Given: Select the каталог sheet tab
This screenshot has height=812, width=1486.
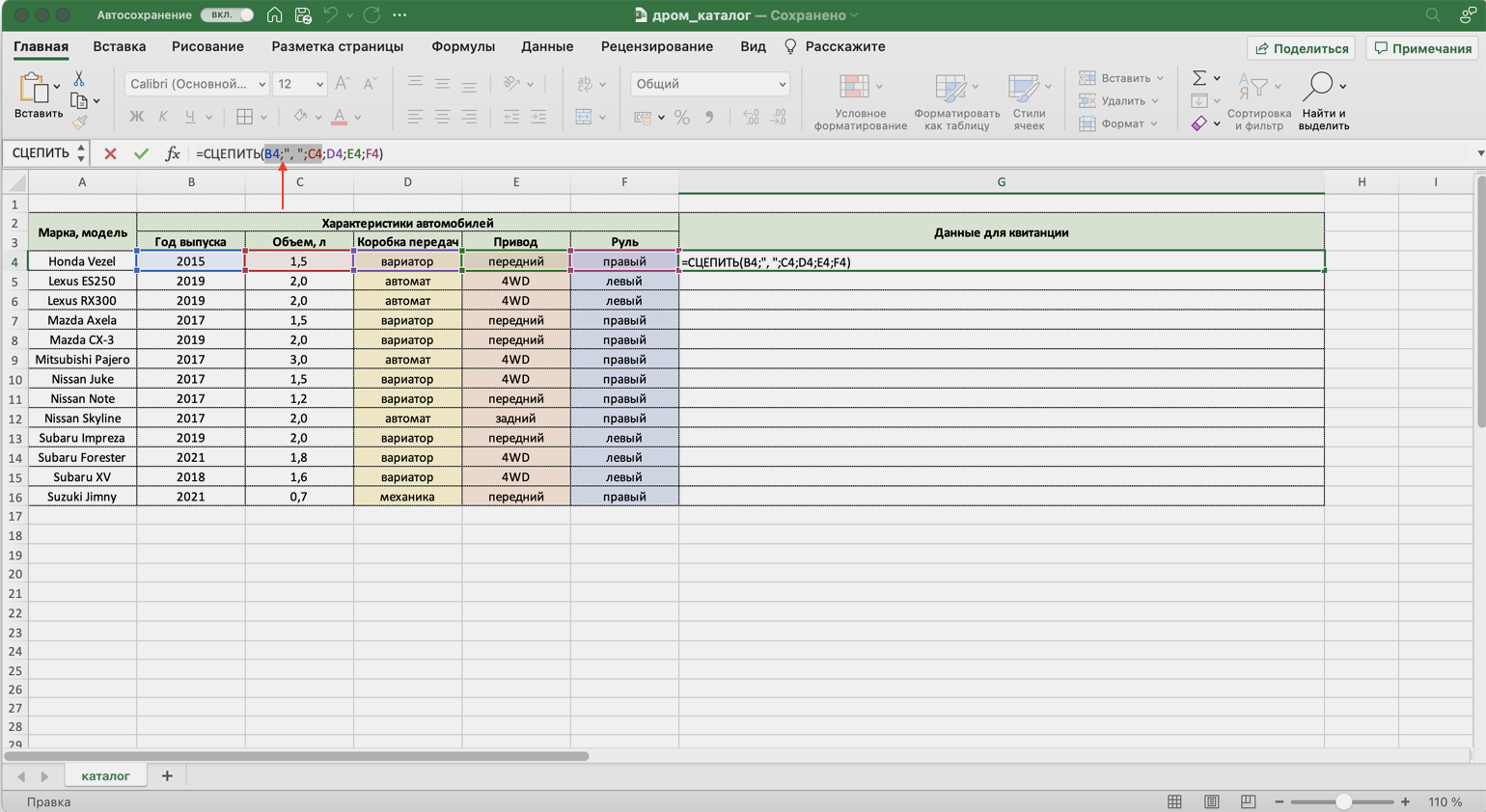Looking at the screenshot, I should [x=105, y=775].
